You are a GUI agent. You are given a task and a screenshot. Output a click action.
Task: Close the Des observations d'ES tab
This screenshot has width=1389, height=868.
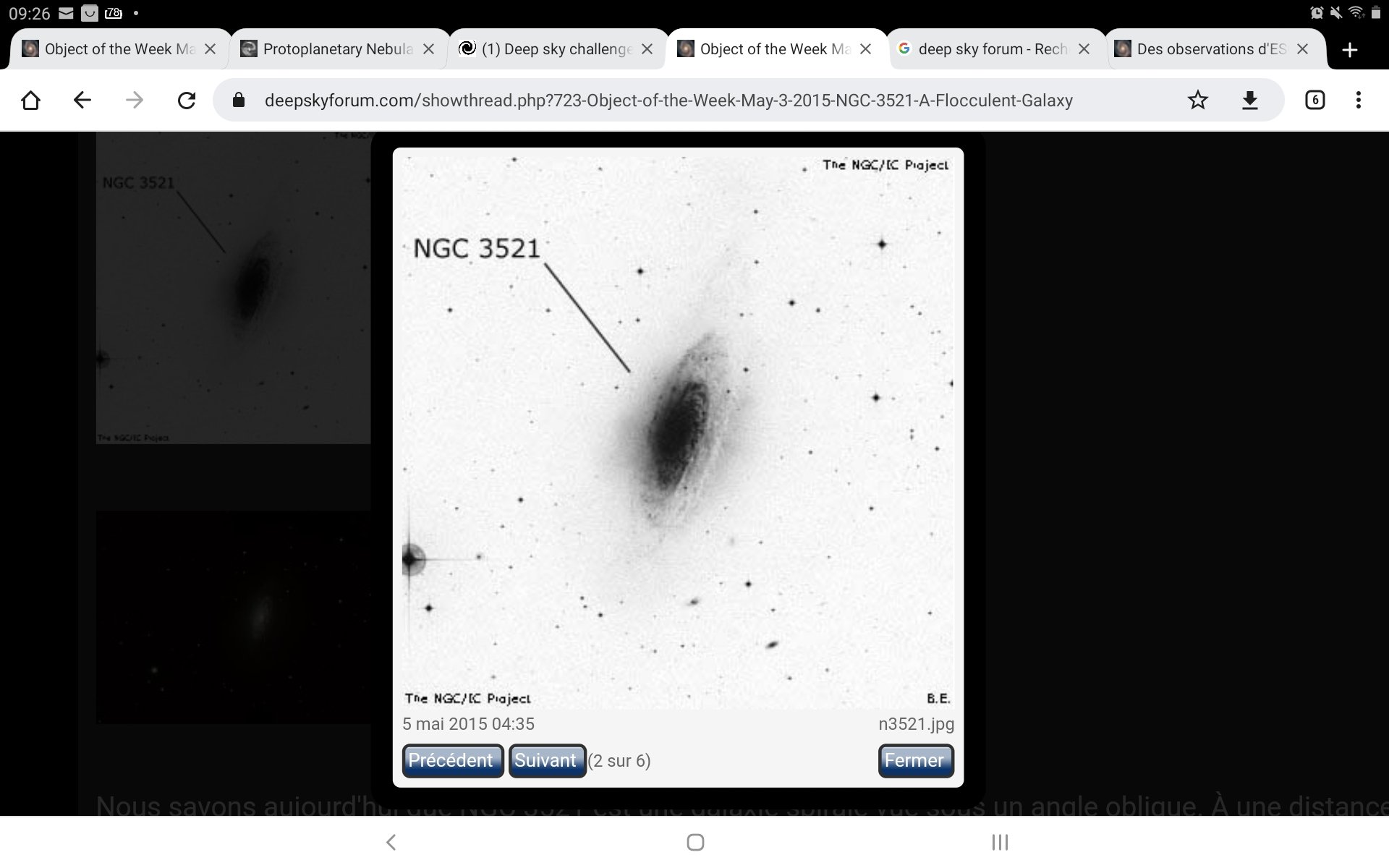click(x=1302, y=49)
